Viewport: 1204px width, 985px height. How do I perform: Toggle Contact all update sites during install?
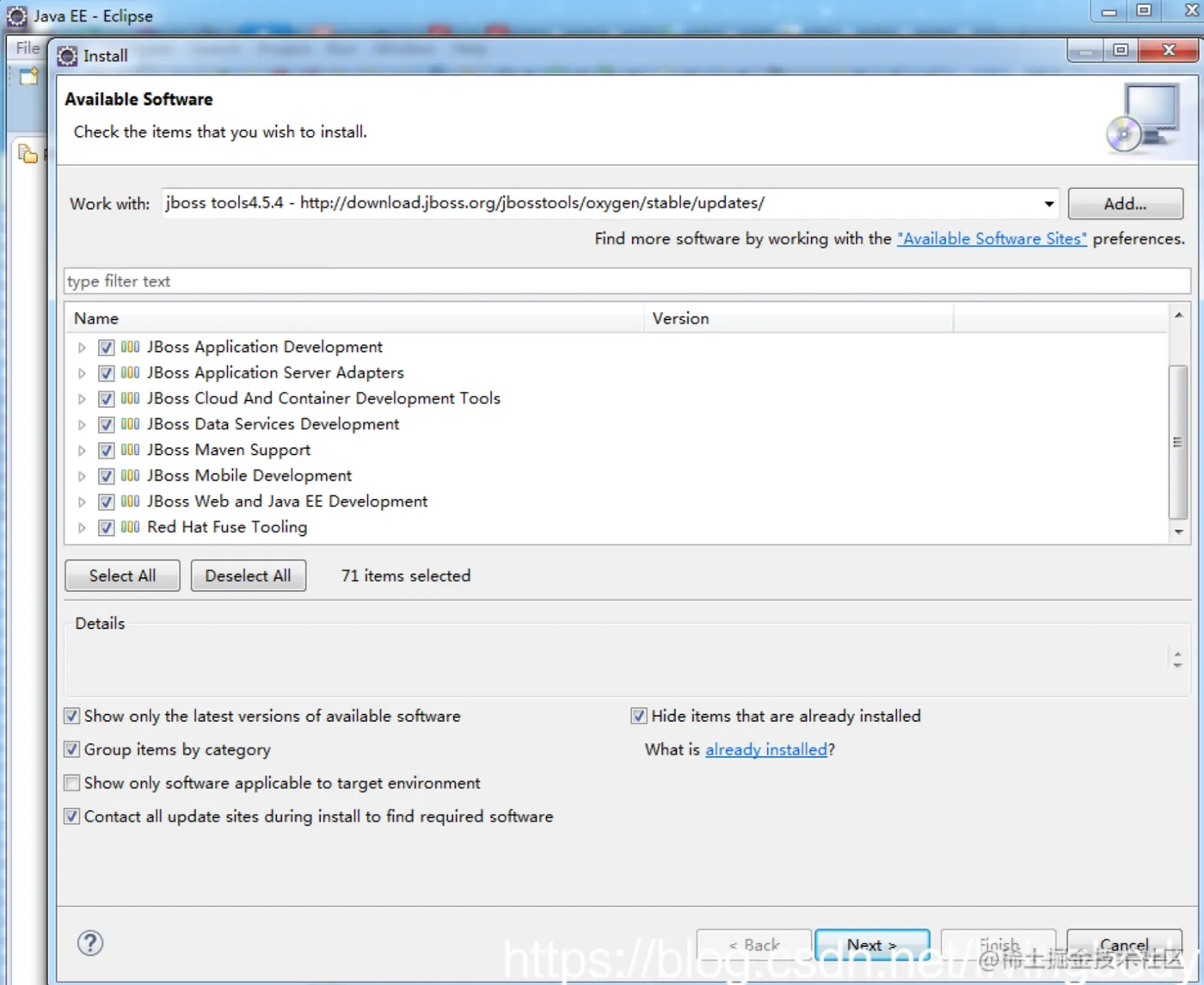point(72,816)
